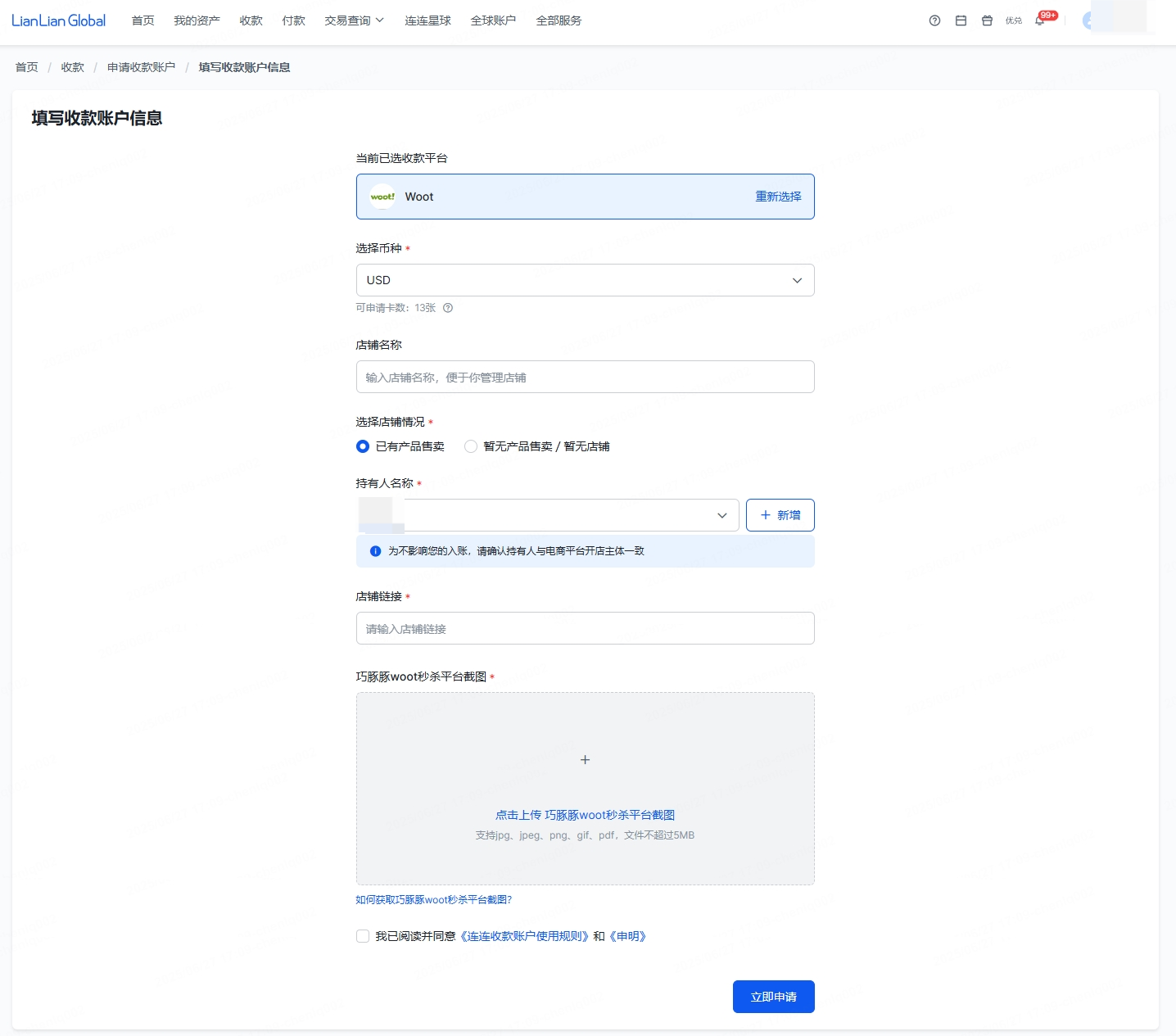Check the 我已阅读并同意 agreement checkbox
Screen dimensions: 1176x1036
click(363, 936)
